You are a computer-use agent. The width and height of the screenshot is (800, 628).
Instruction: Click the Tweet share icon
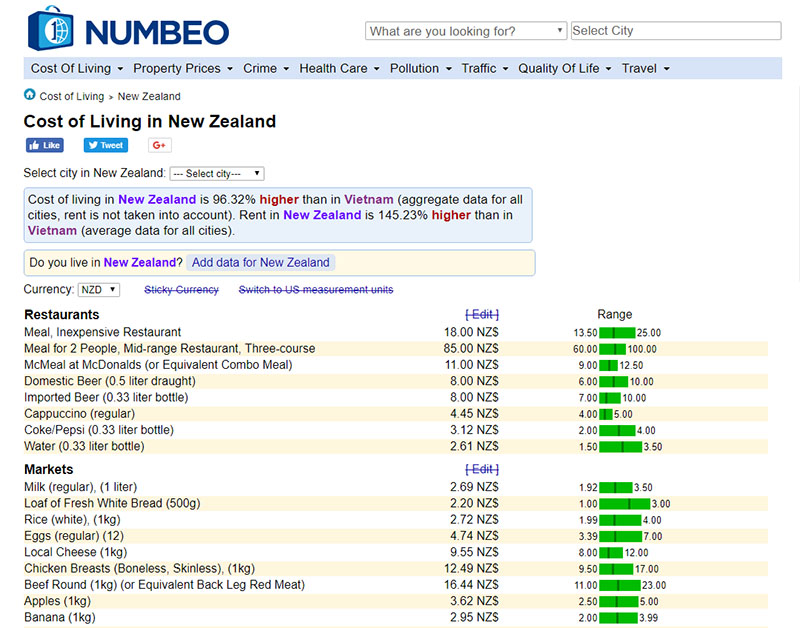tap(104, 144)
